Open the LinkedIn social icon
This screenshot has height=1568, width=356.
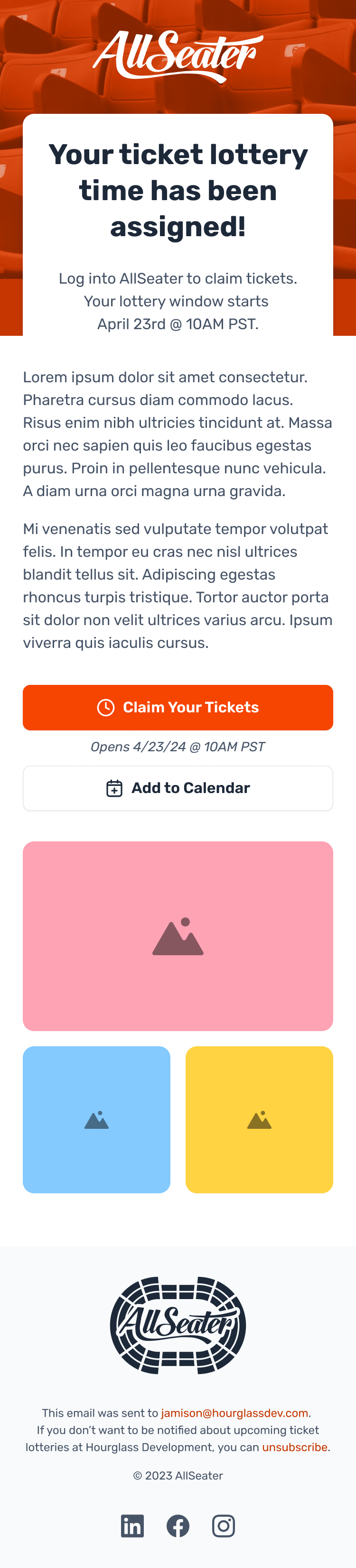coord(132,1526)
